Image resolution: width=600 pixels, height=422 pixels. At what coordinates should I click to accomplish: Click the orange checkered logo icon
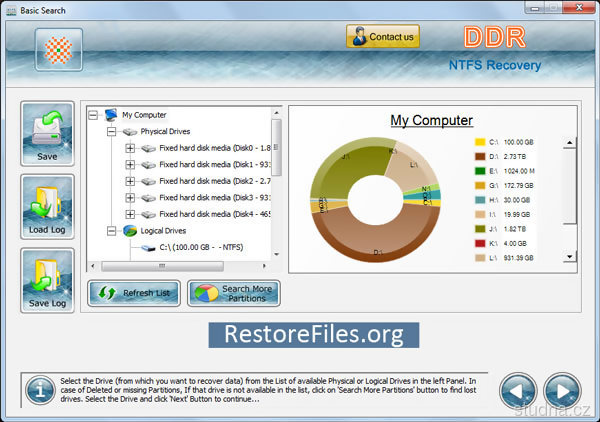(x=59, y=50)
